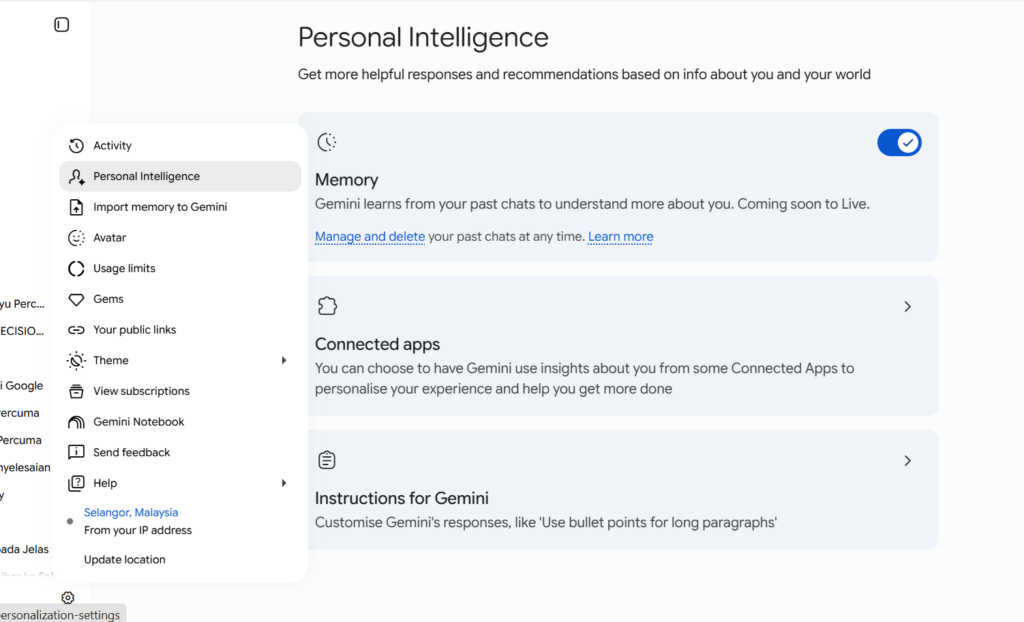The width and height of the screenshot is (1024, 622).
Task: Click the Instructions clipboard icon
Action: pos(327,460)
